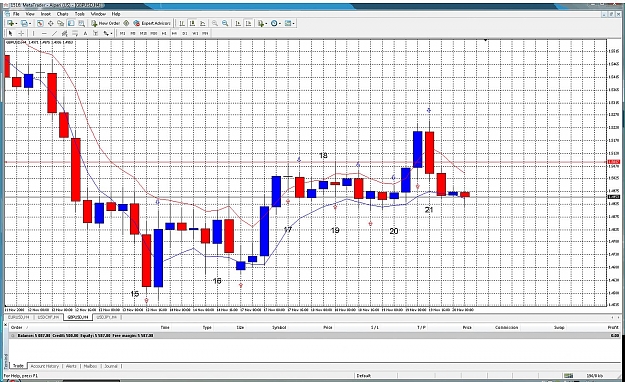Zoom out on the chart

point(225,23)
